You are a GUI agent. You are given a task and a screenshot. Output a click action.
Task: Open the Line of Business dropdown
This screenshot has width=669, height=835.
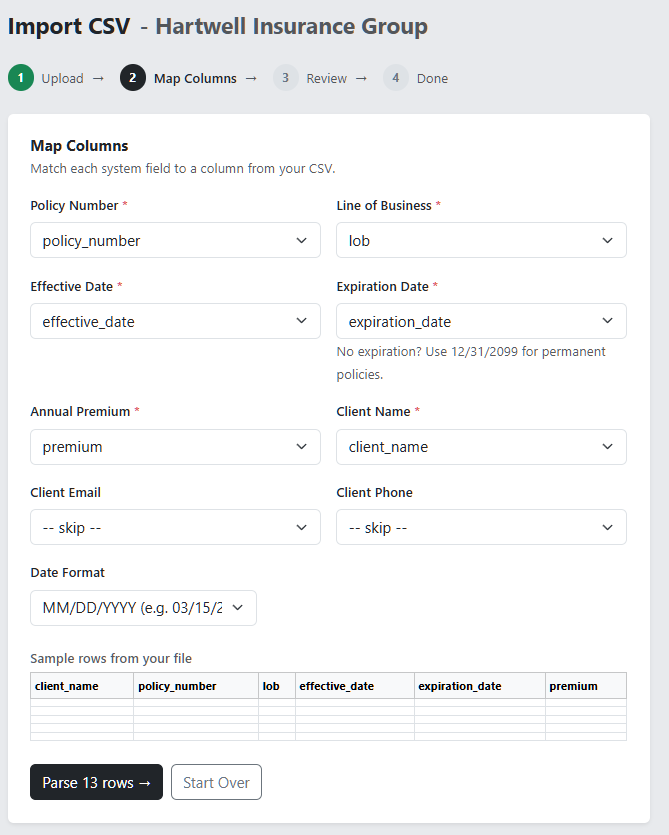(x=481, y=240)
